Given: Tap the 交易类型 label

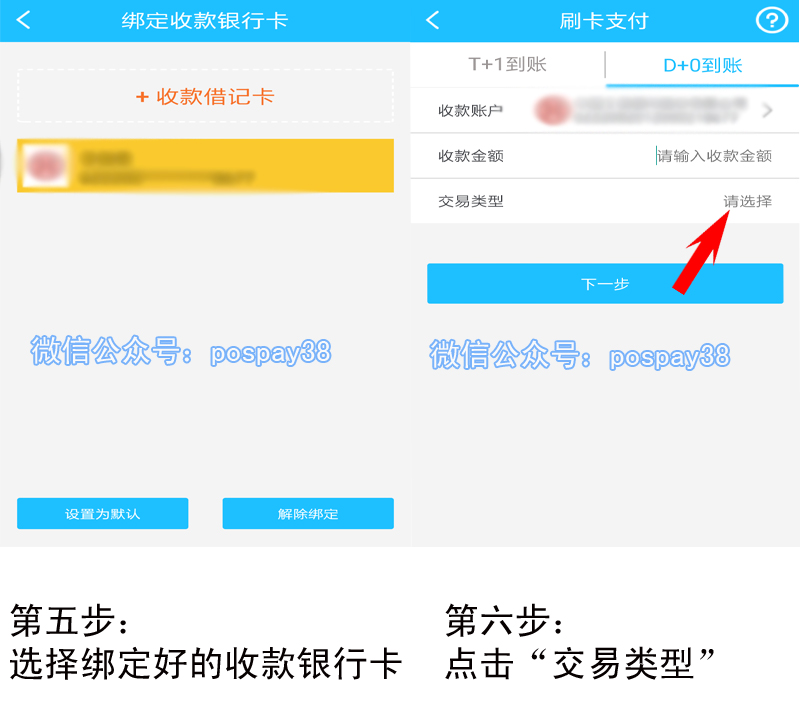Looking at the screenshot, I should pos(471,201).
